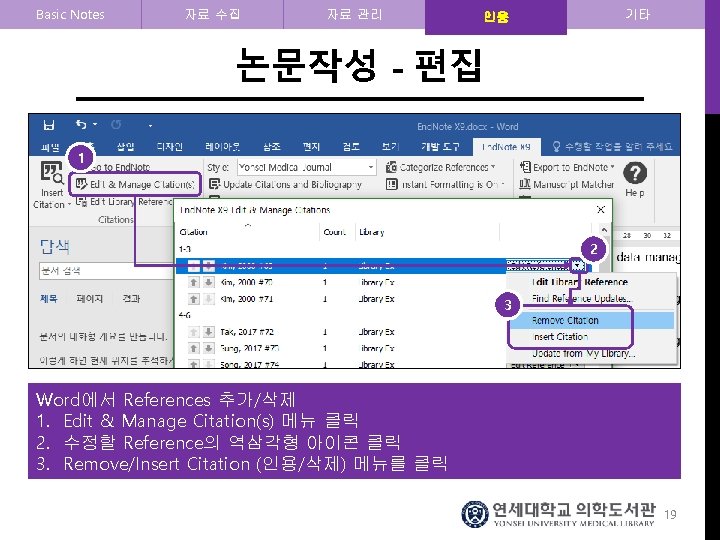
Task: Click move down arrow for Kim, 2000 #70
Action: pos(208,282)
